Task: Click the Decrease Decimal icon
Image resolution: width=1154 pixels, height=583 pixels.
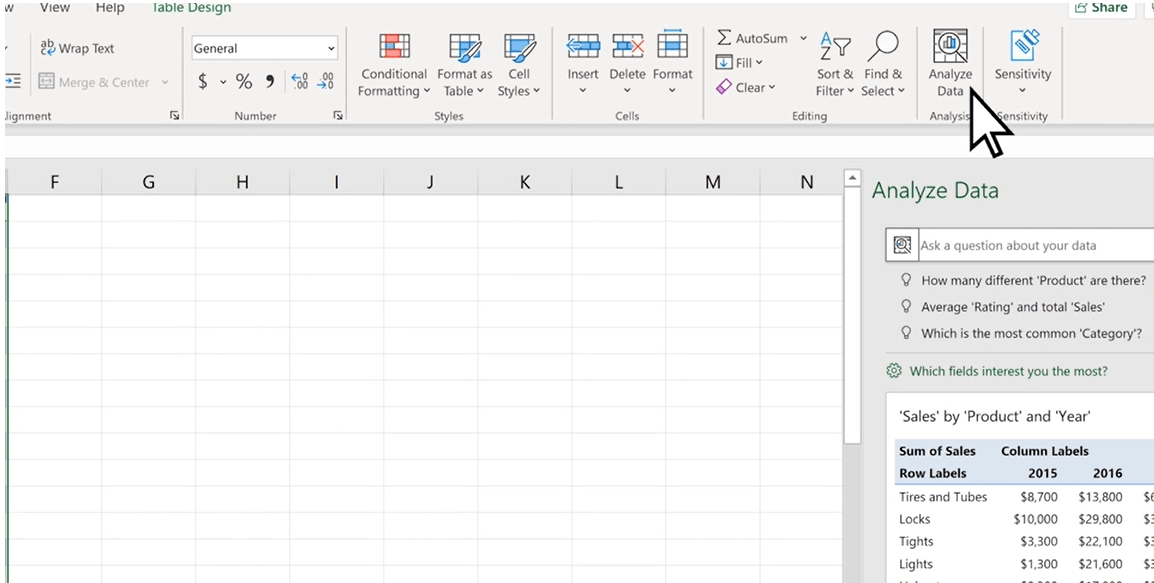Action: (x=325, y=82)
